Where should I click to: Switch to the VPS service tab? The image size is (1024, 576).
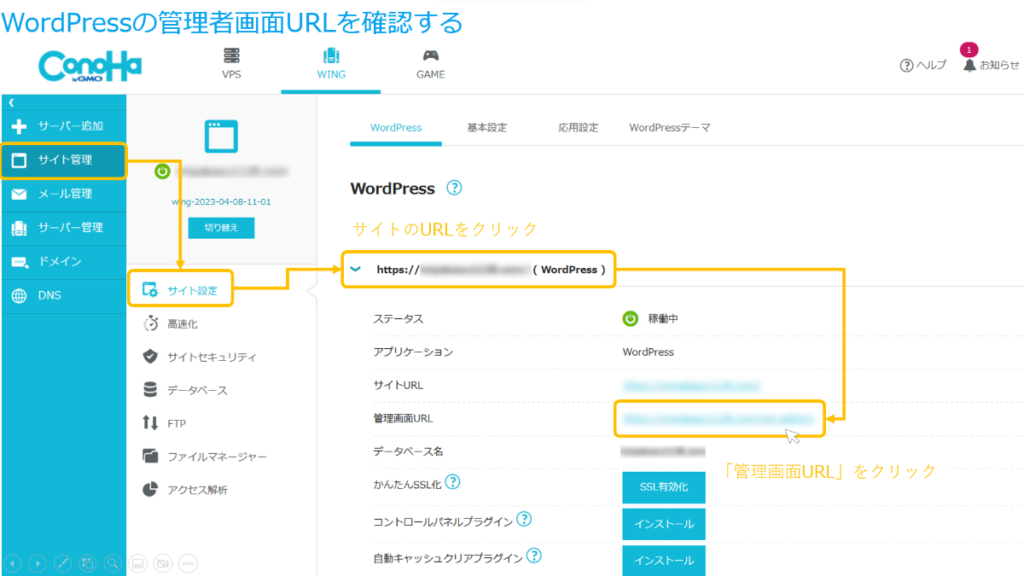231,64
